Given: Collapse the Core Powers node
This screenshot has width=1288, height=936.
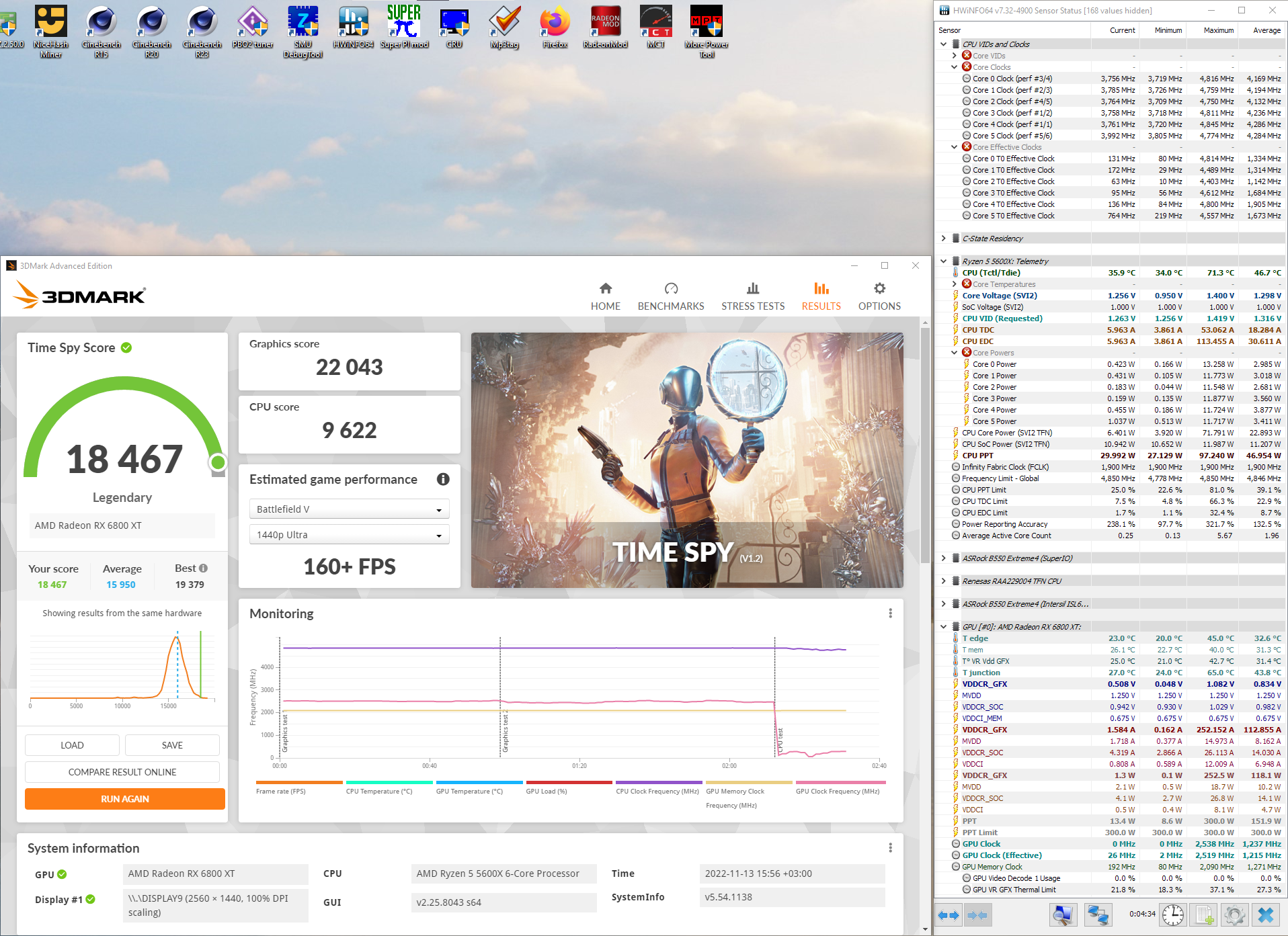Looking at the screenshot, I should pos(955,353).
